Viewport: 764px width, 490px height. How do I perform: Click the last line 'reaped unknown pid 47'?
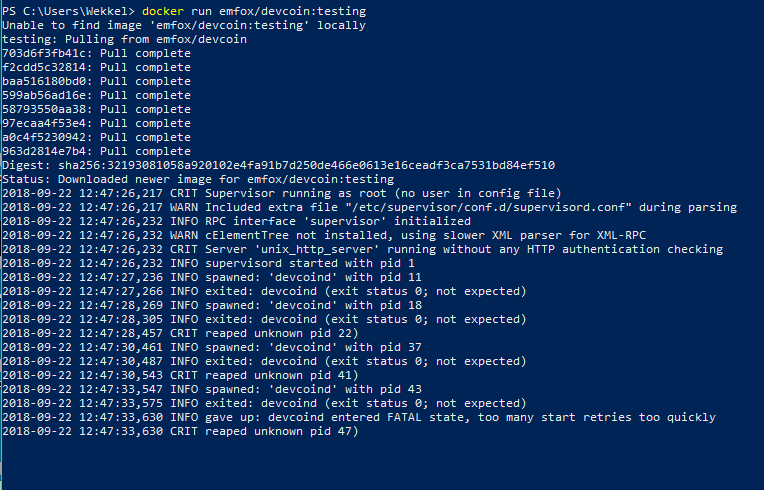coord(180,432)
